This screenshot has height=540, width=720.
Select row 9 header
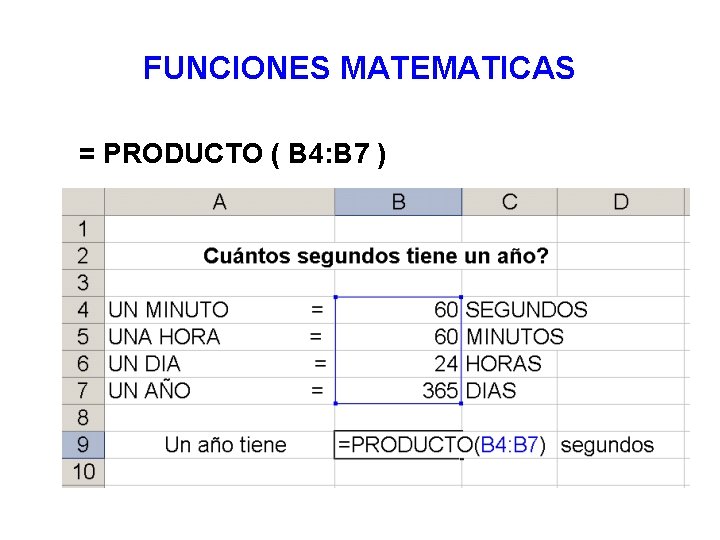coord(83,445)
